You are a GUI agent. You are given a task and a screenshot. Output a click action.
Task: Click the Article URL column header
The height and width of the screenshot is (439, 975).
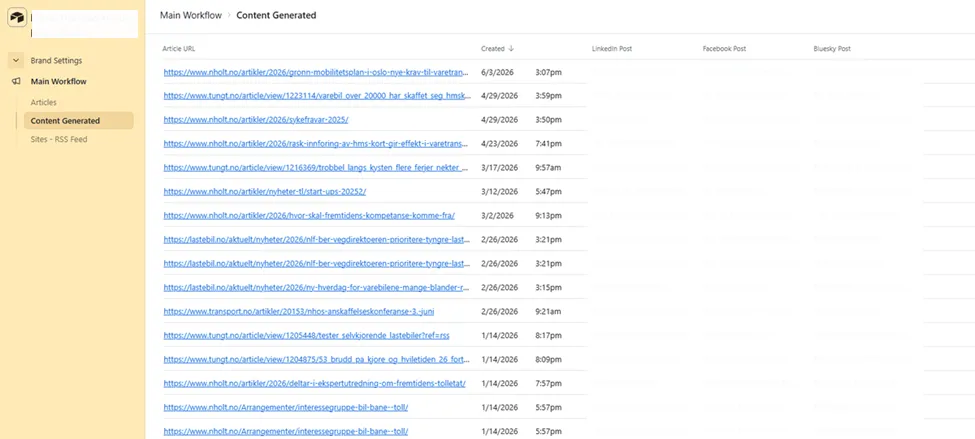179,49
